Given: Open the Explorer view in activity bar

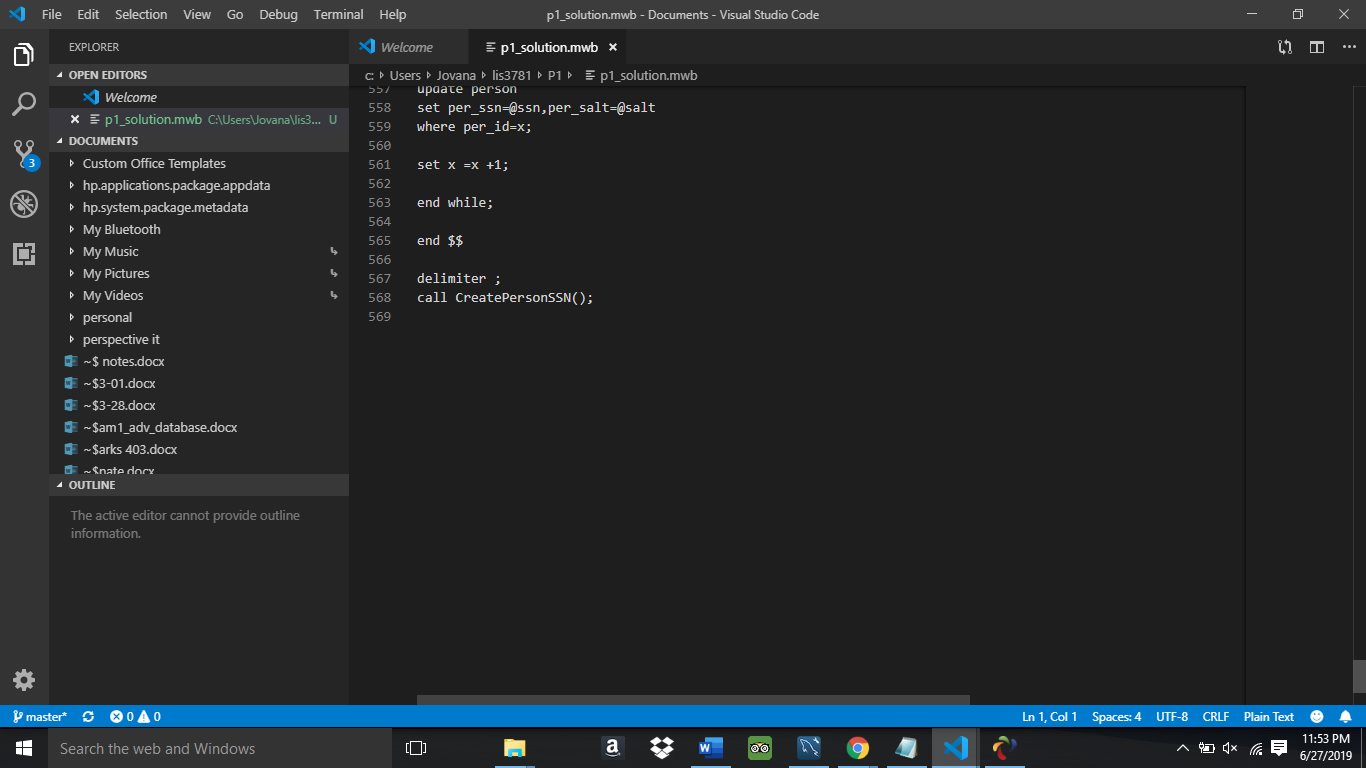Looking at the screenshot, I should [24, 55].
